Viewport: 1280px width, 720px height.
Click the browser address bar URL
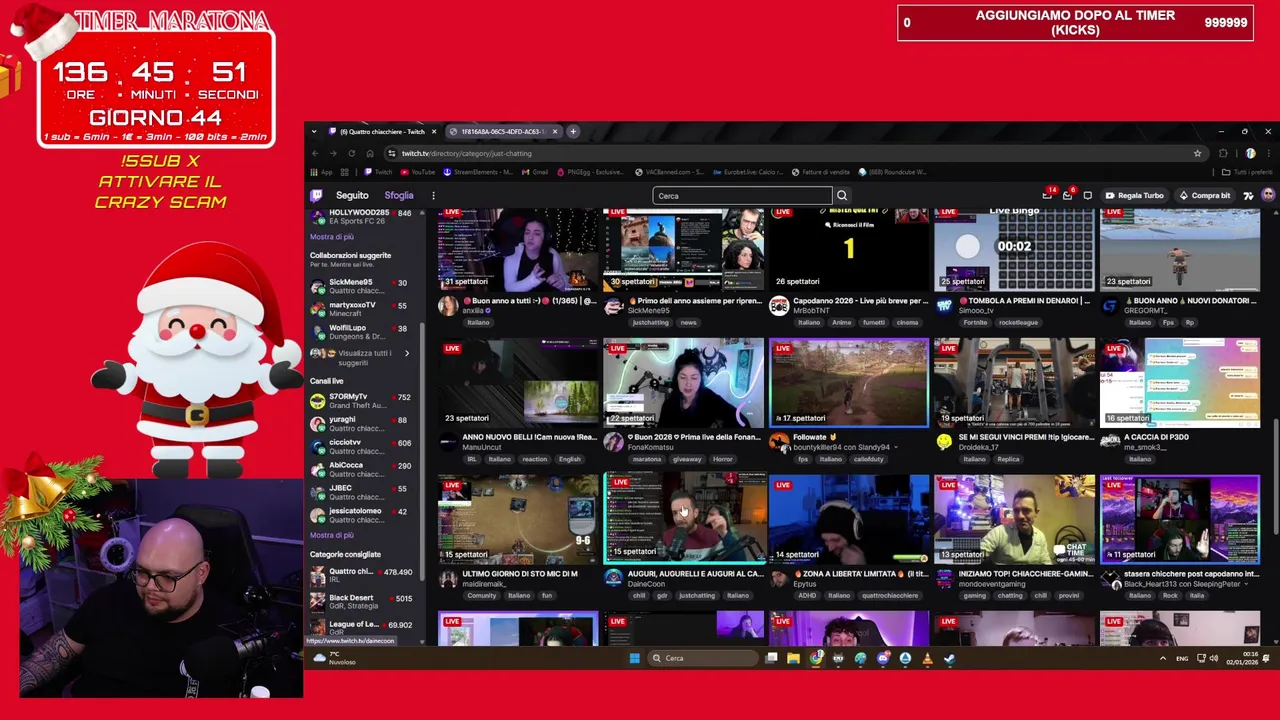pos(466,153)
